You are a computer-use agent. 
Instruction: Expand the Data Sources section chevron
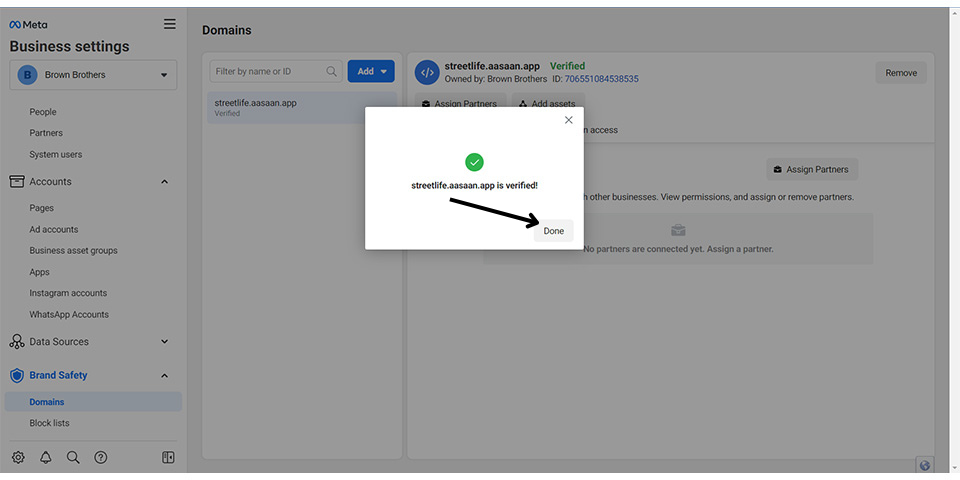click(164, 342)
